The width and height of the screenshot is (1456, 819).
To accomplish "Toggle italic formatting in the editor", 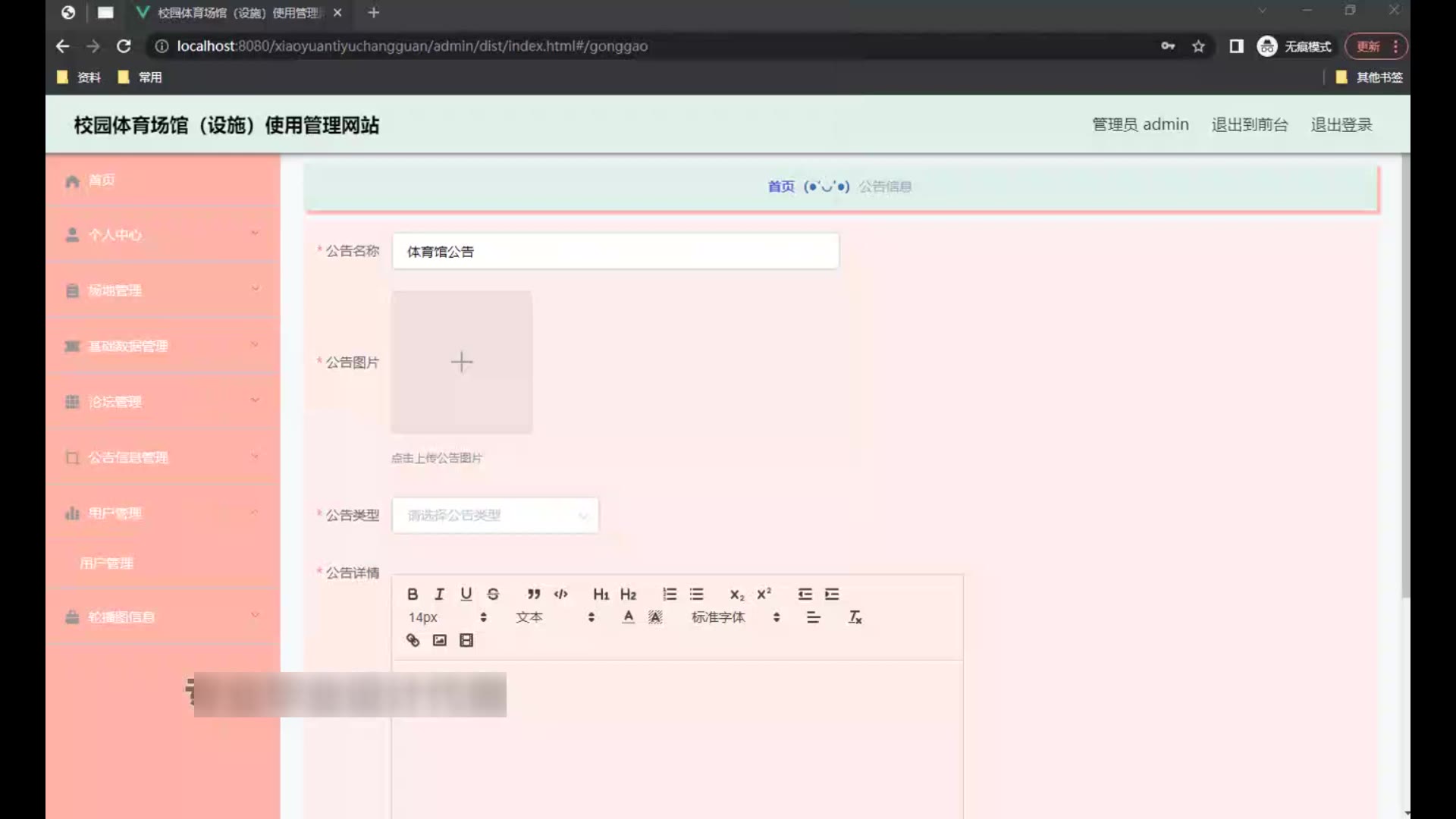I will [439, 594].
